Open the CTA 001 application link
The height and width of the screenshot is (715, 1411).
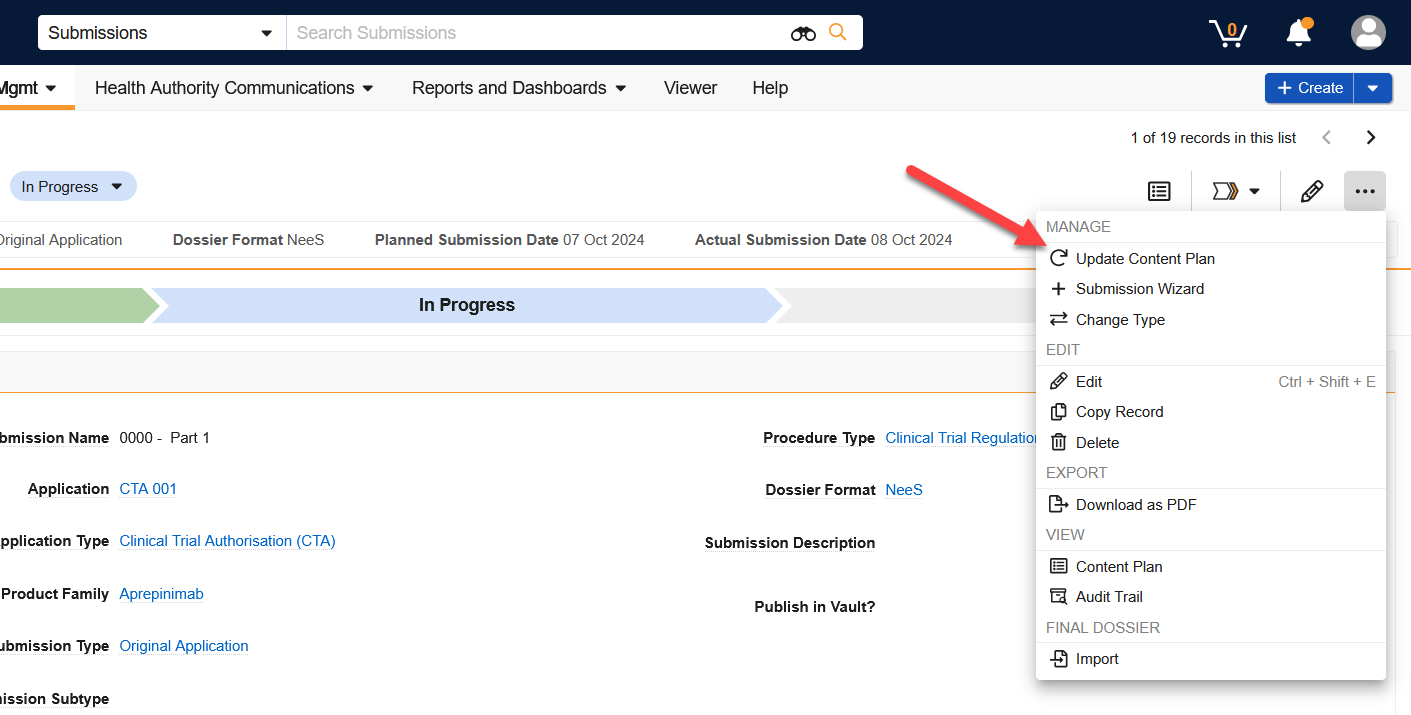[147, 488]
